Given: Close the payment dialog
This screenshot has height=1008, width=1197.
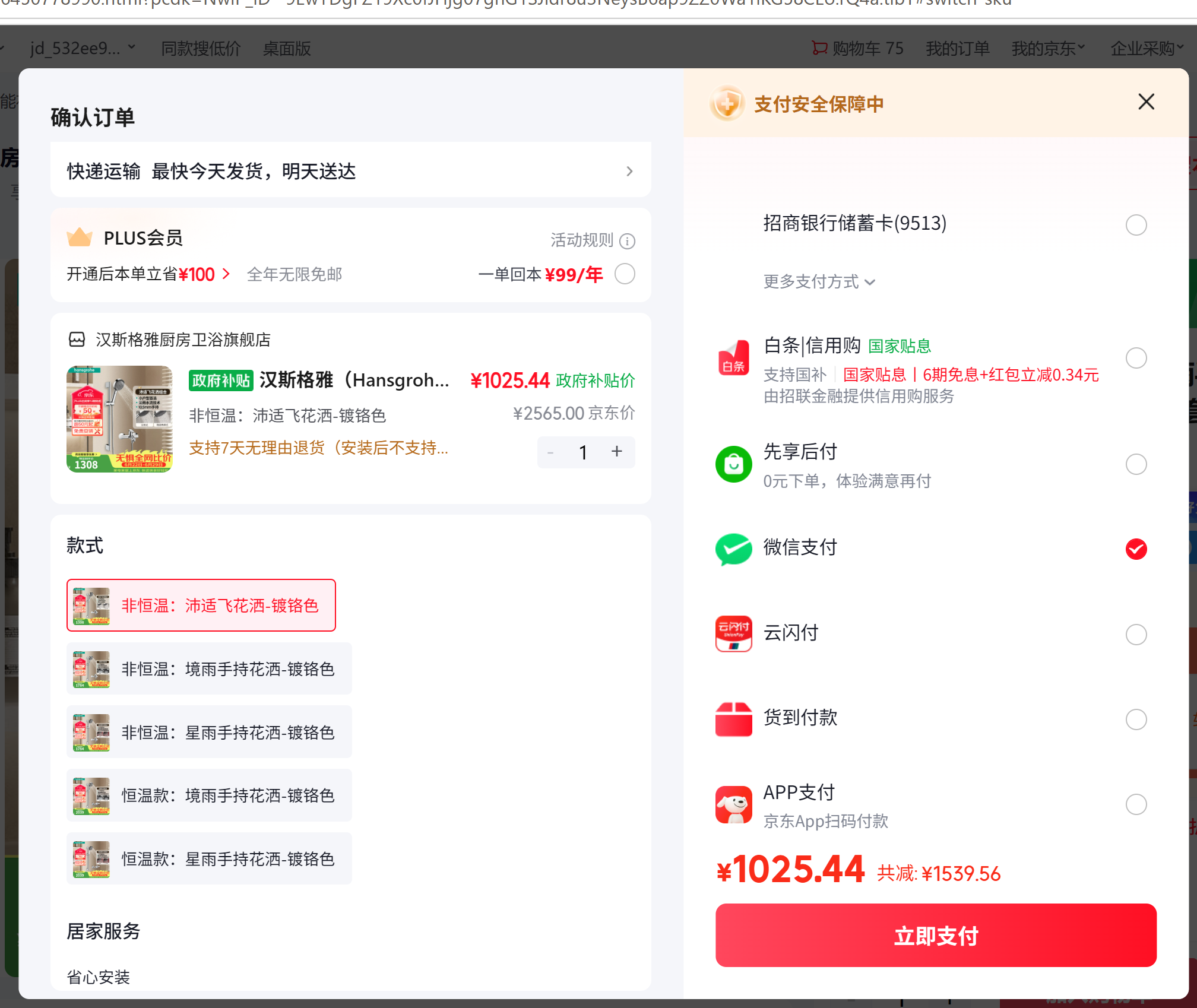Looking at the screenshot, I should tap(1146, 102).
